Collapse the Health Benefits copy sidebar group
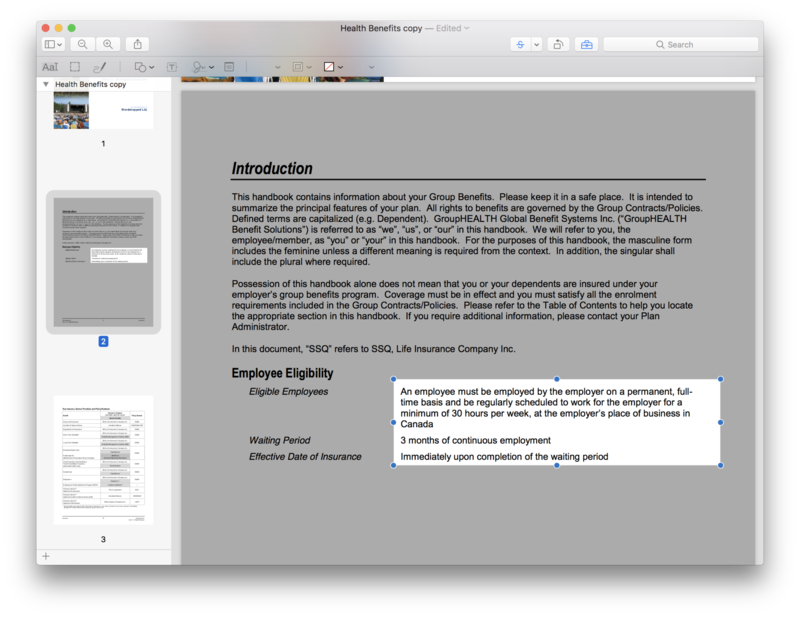 click(x=45, y=85)
